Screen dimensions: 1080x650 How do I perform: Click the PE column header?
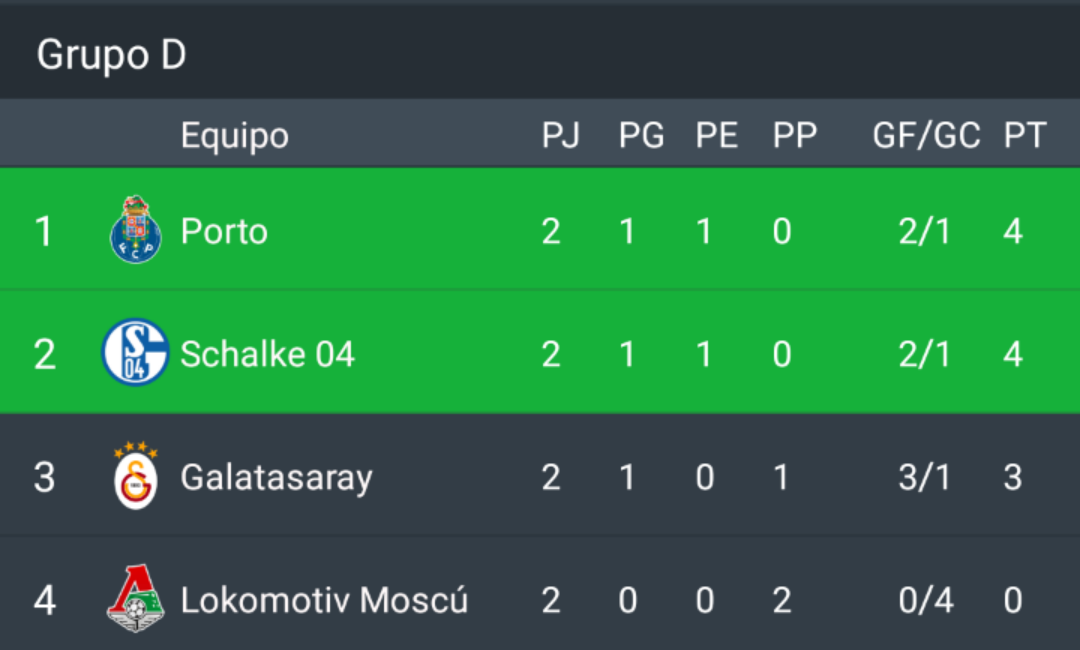(716, 135)
